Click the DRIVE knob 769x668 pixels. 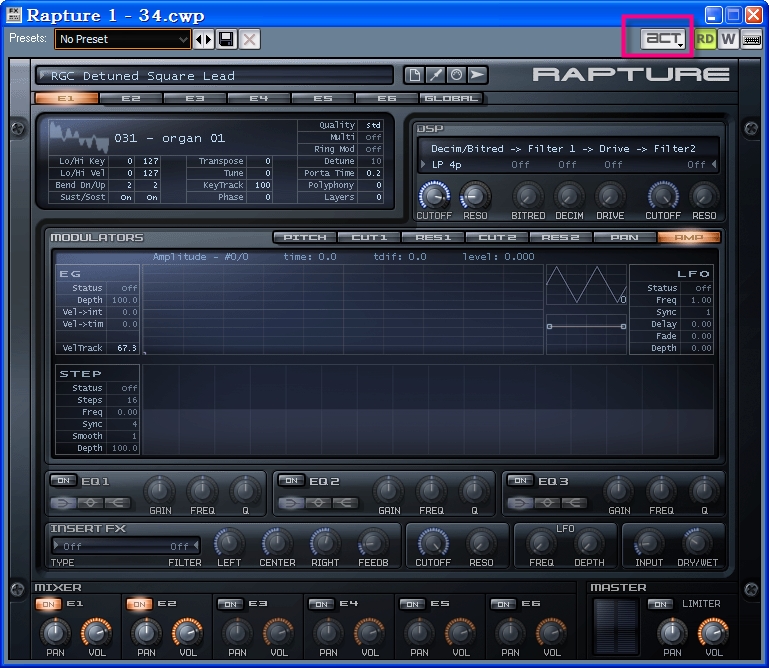coord(610,196)
